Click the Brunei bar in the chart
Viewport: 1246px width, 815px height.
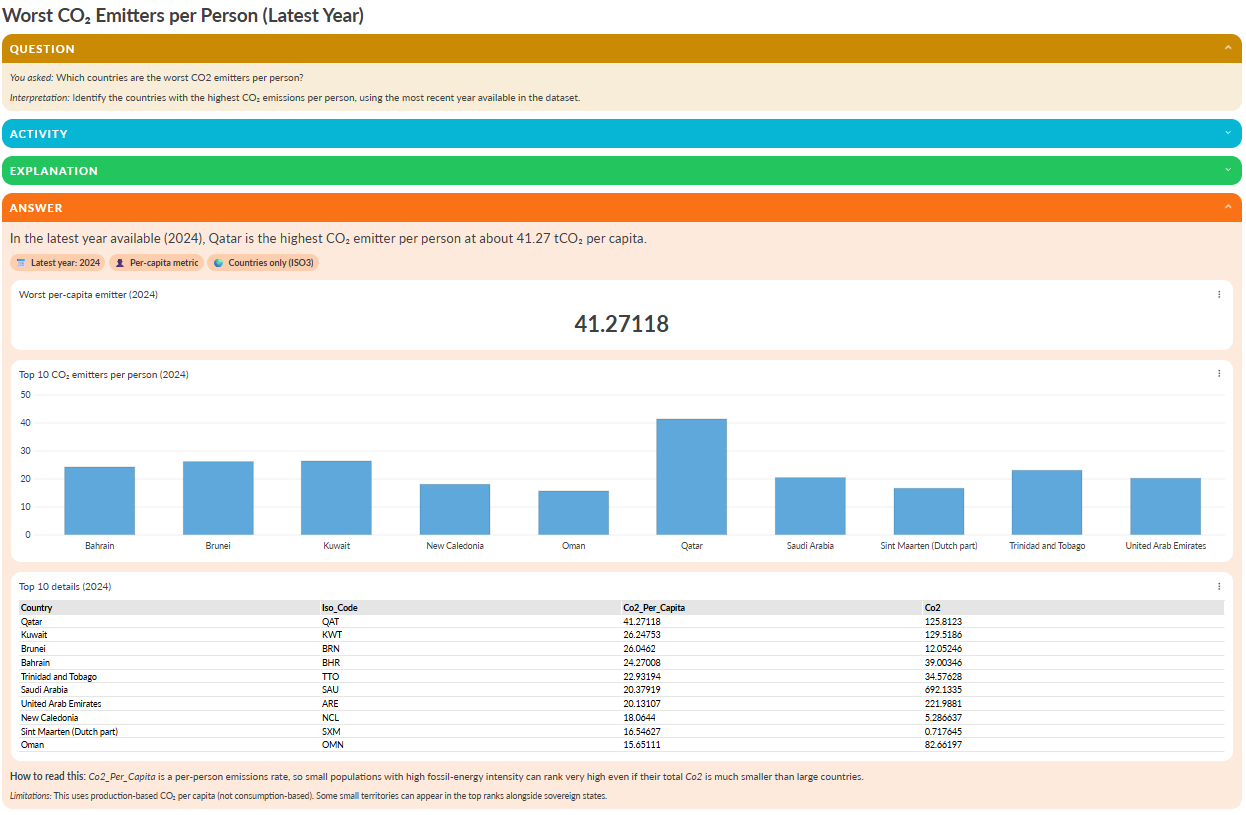pyautogui.click(x=218, y=498)
